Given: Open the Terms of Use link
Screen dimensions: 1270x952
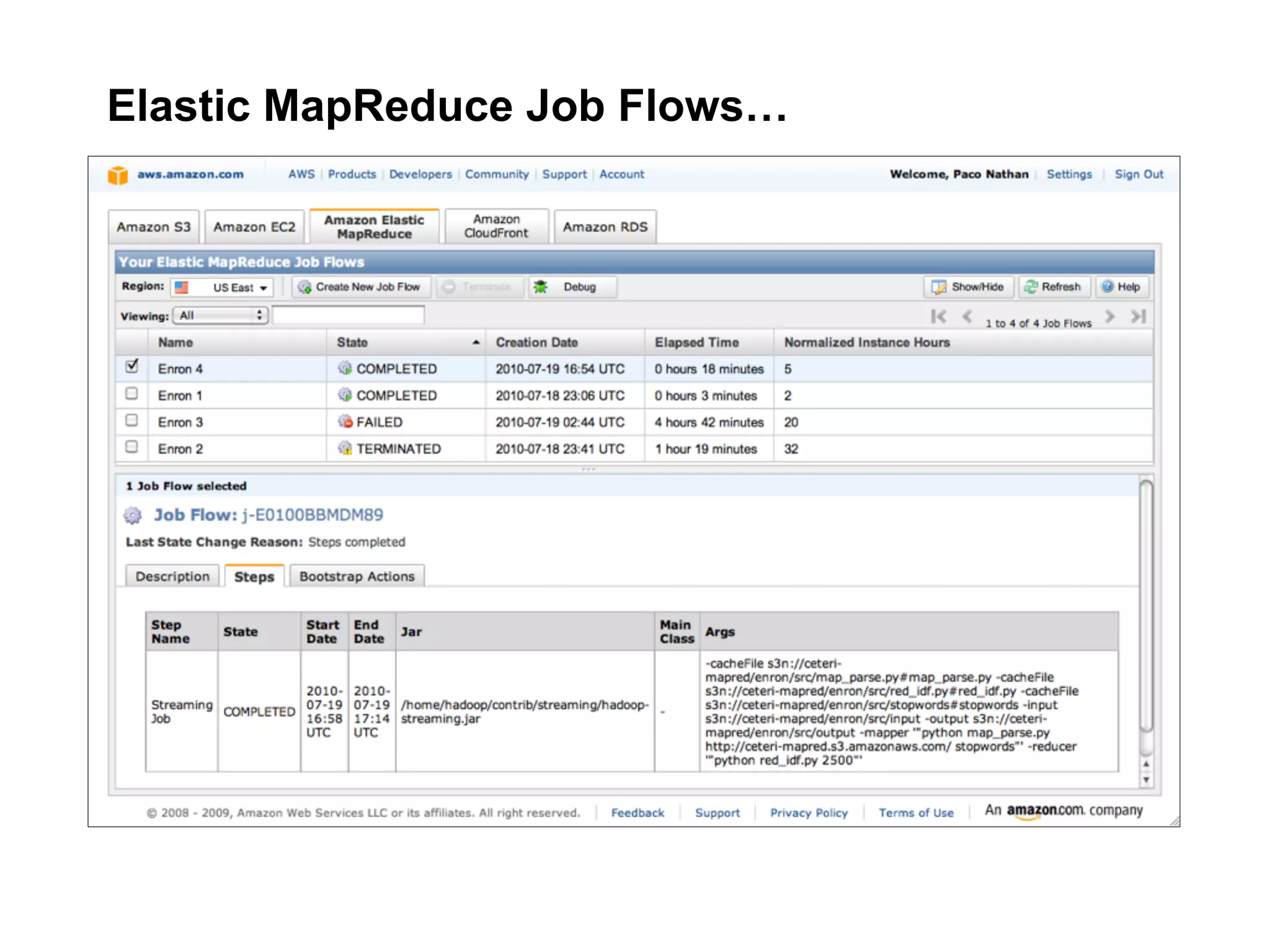Looking at the screenshot, I should click(x=916, y=813).
